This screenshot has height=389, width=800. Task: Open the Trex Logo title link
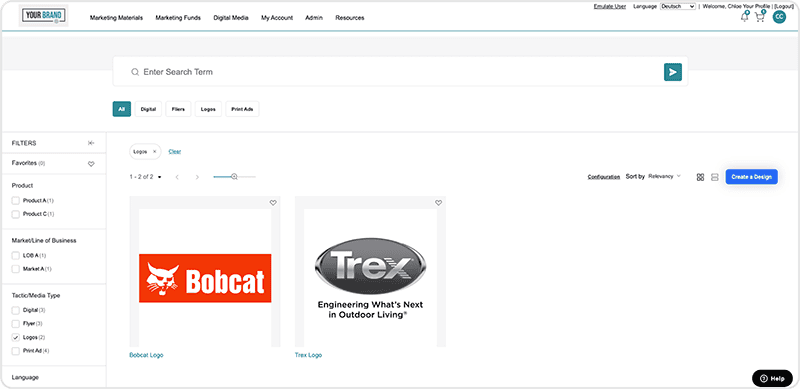[308, 355]
